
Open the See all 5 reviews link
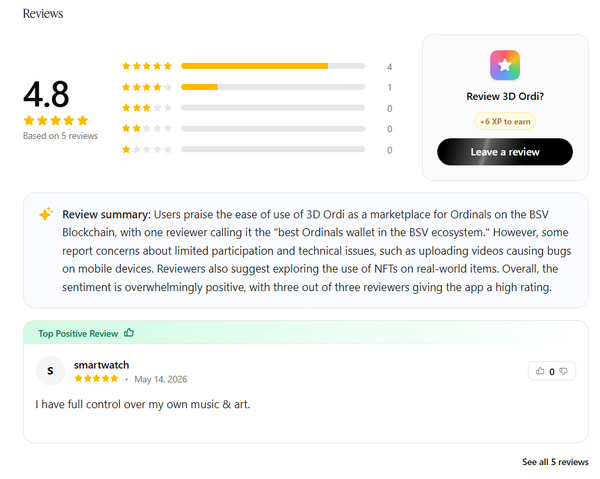(555, 462)
